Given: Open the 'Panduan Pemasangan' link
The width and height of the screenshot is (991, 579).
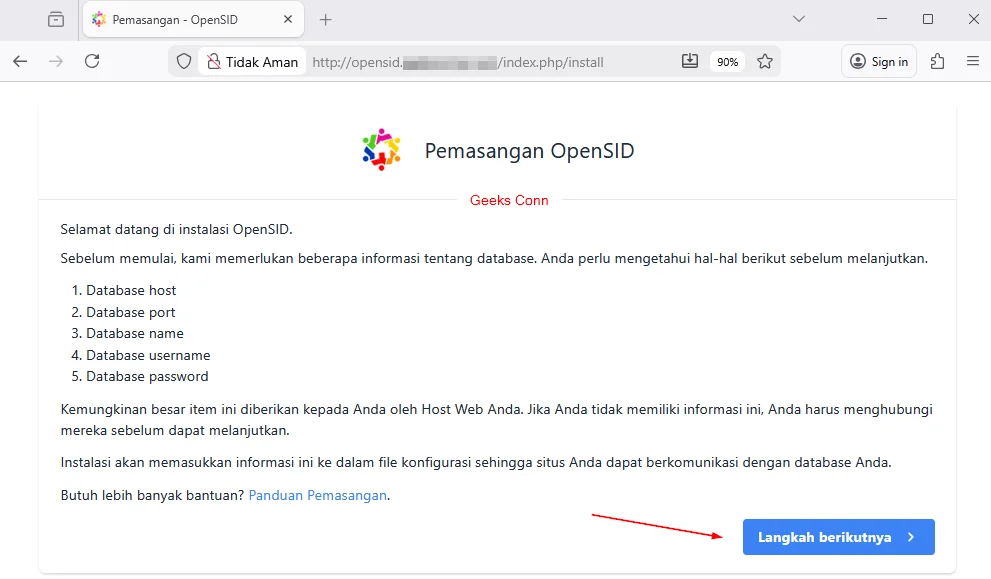Looking at the screenshot, I should pyautogui.click(x=317, y=495).
